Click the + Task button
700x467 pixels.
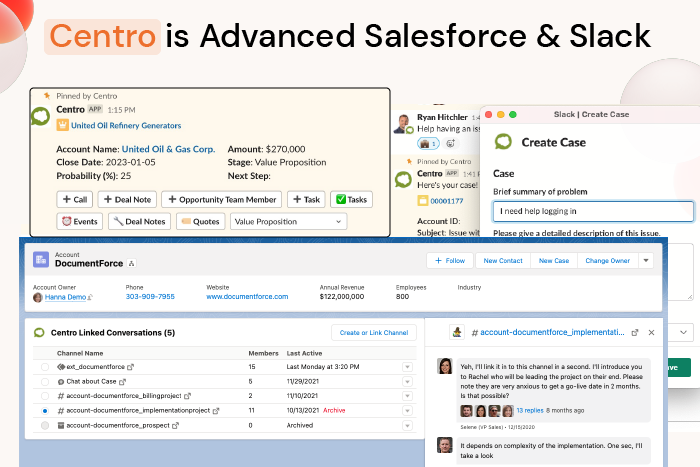tap(306, 200)
